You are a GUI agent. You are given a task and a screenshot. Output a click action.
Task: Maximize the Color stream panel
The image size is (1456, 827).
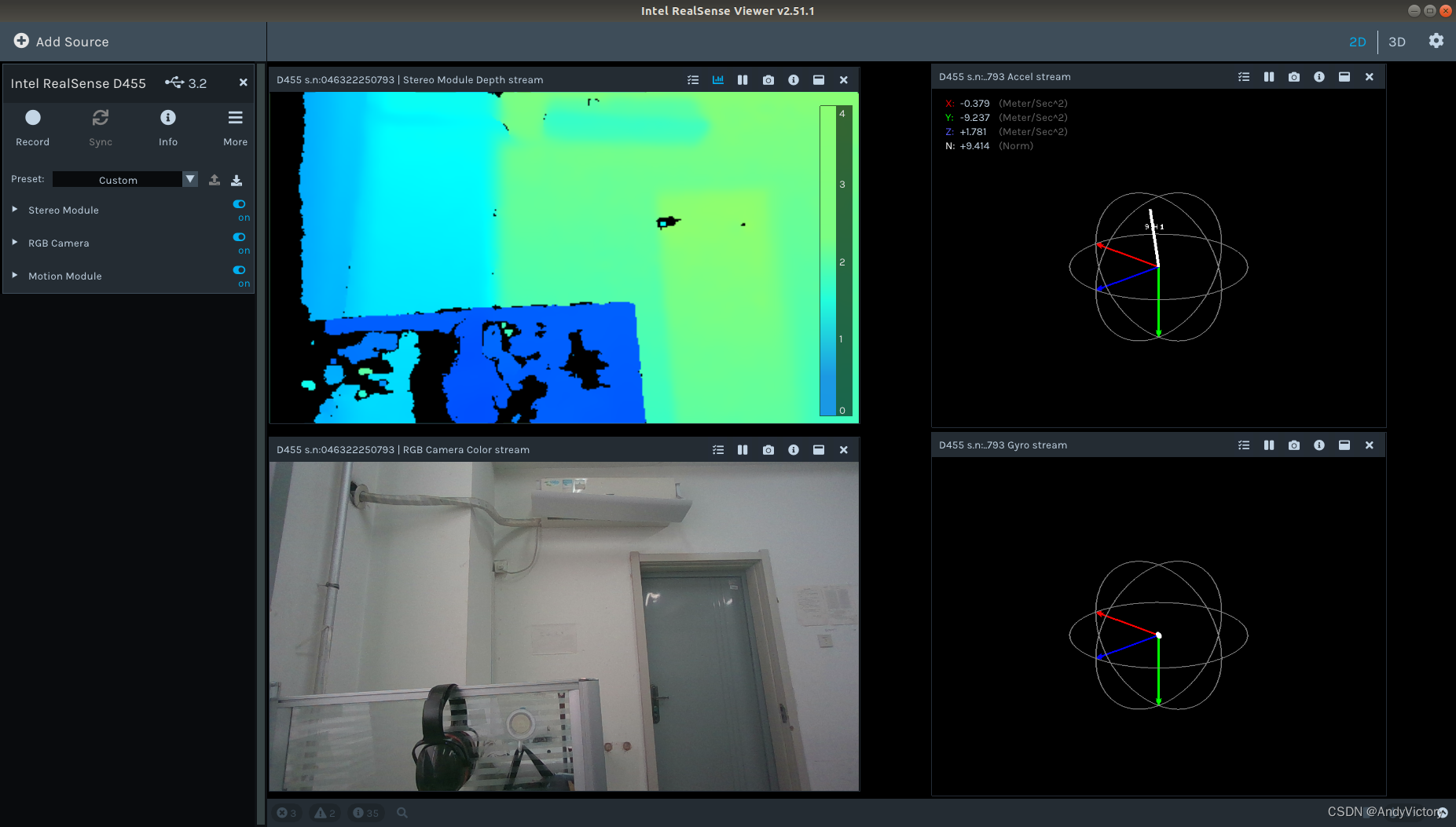coord(819,450)
